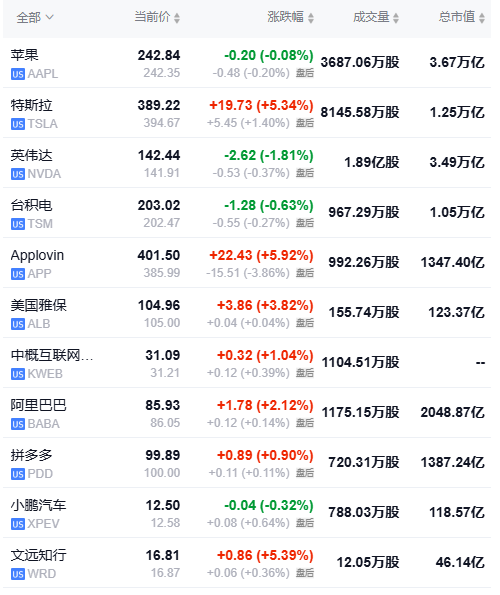Click the US badge beside AAPL
500x595 pixels.
(x=18, y=74)
